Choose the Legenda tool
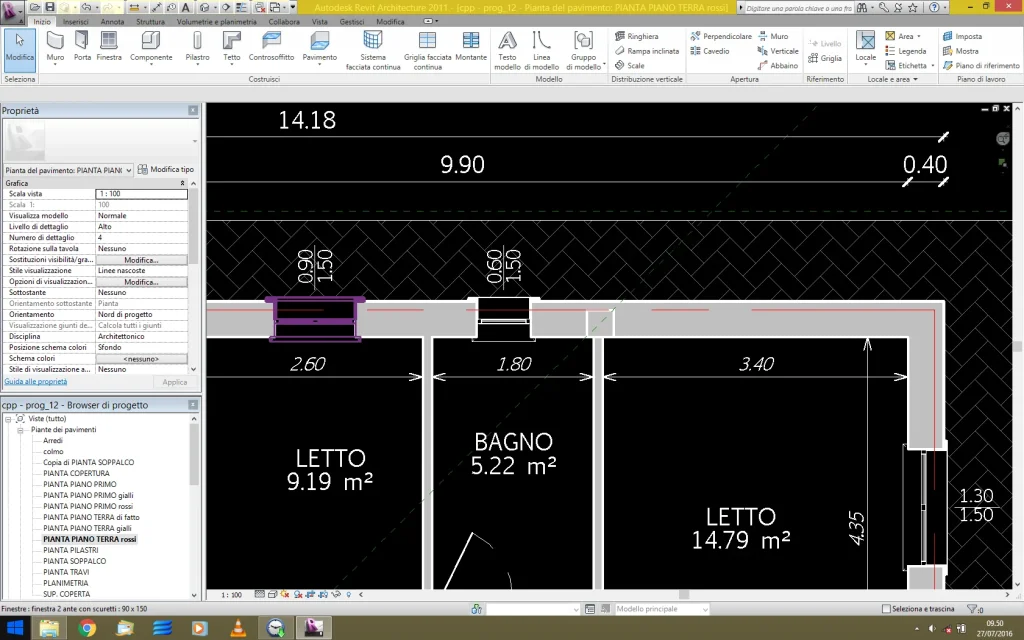 [x=906, y=51]
